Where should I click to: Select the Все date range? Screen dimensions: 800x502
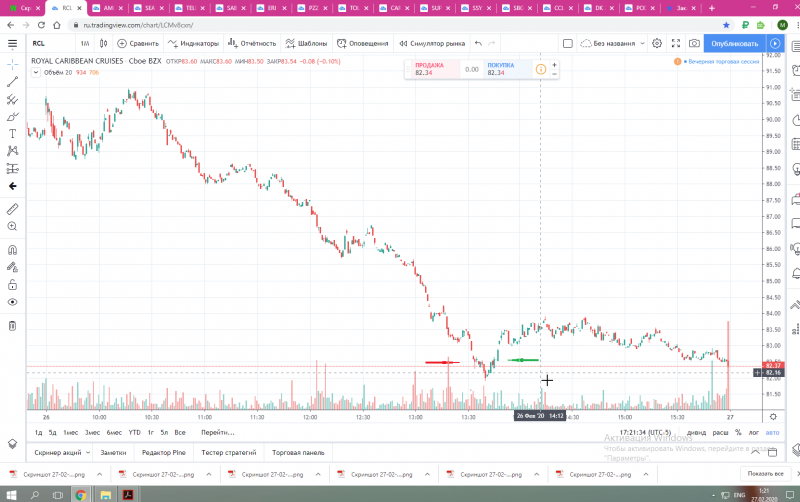pos(180,433)
